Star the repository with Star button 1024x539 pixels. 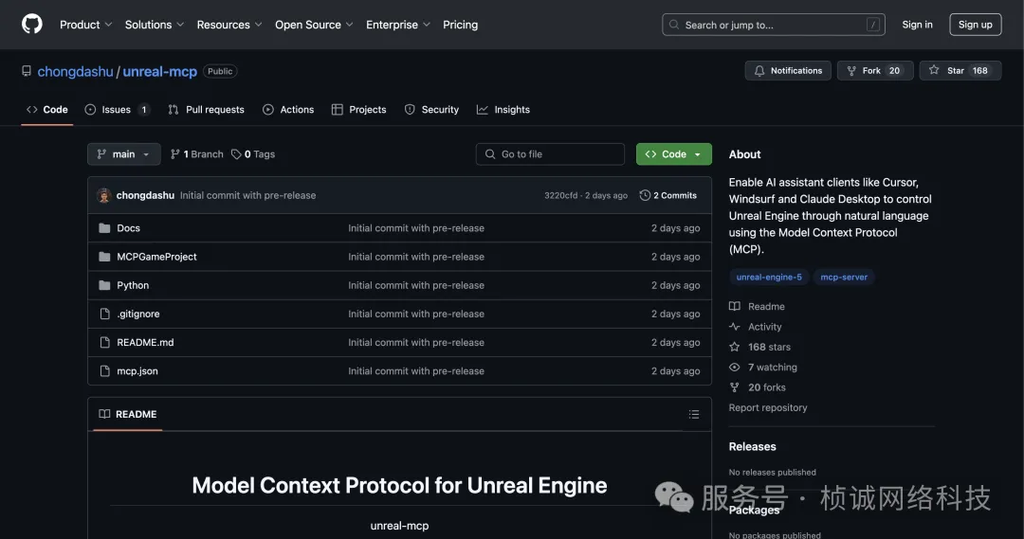tap(960, 71)
